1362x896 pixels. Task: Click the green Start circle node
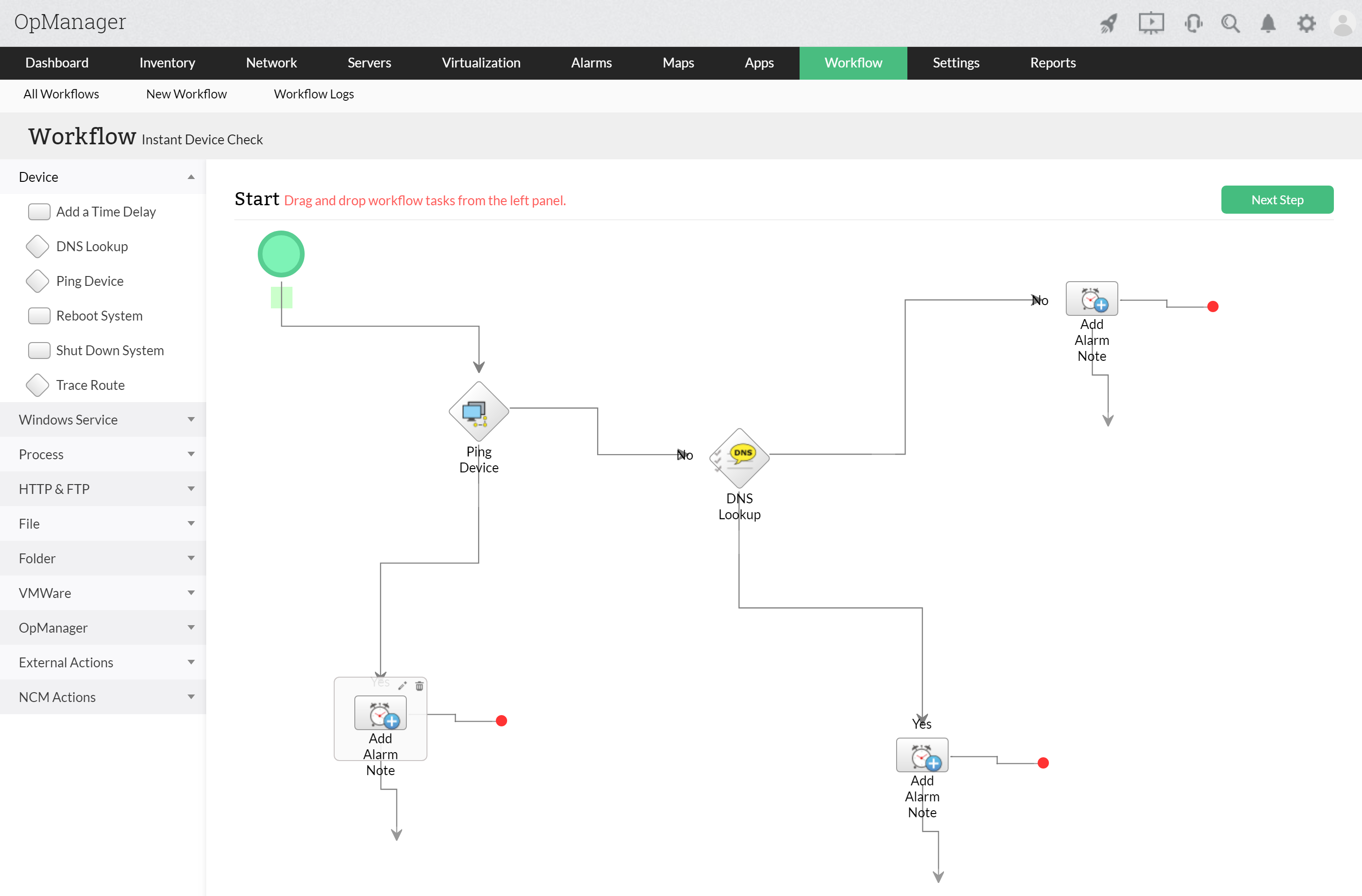(281, 254)
